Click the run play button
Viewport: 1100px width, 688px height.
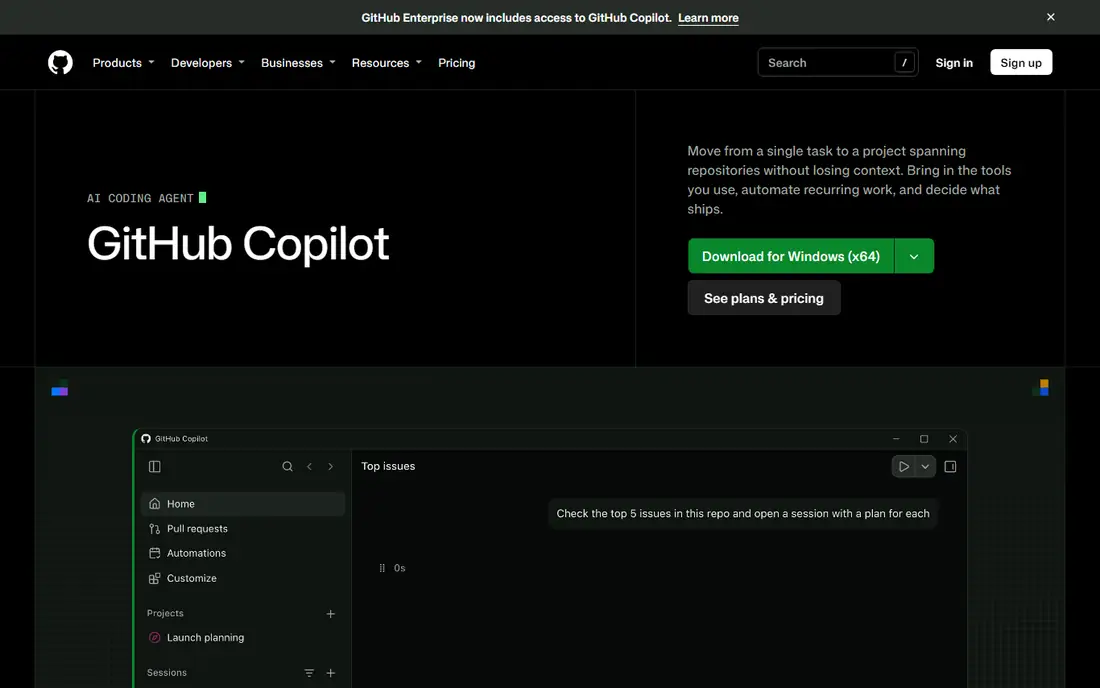tap(904, 466)
